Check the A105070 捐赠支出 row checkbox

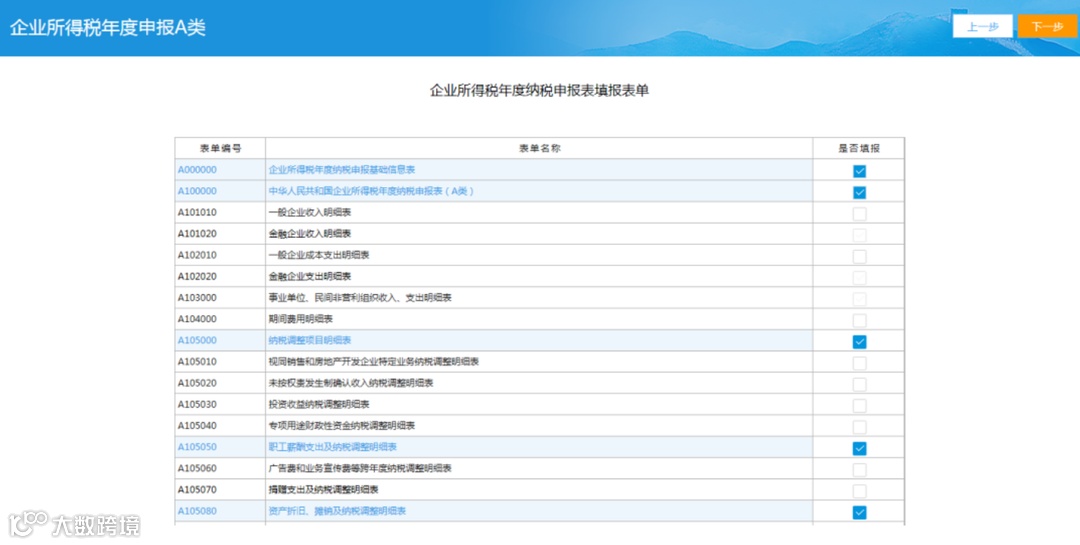(860, 491)
